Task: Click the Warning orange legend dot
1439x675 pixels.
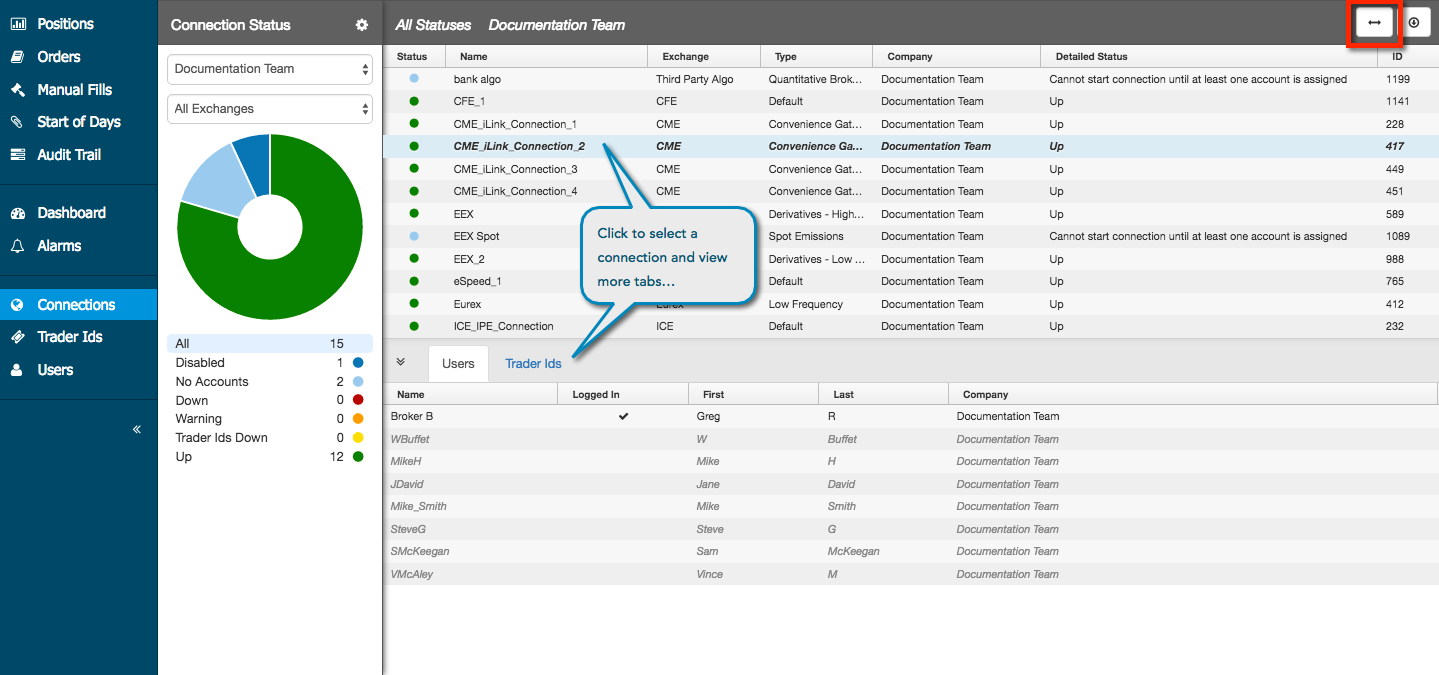Action: [x=357, y=419]
